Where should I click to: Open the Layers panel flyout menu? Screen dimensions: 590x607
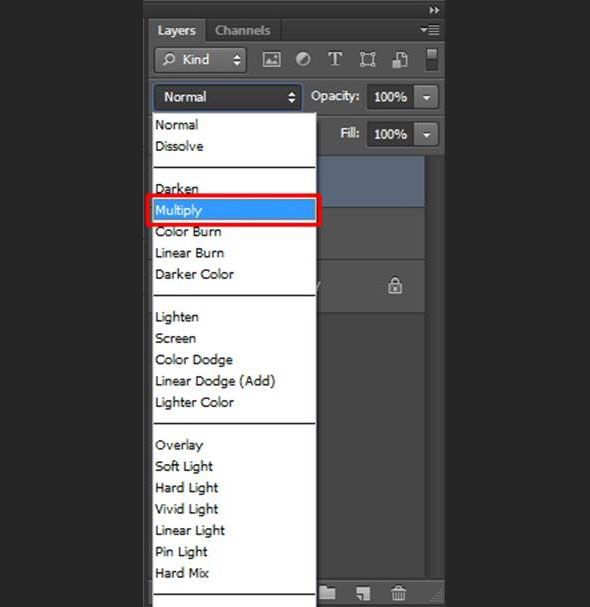(430, 30)
